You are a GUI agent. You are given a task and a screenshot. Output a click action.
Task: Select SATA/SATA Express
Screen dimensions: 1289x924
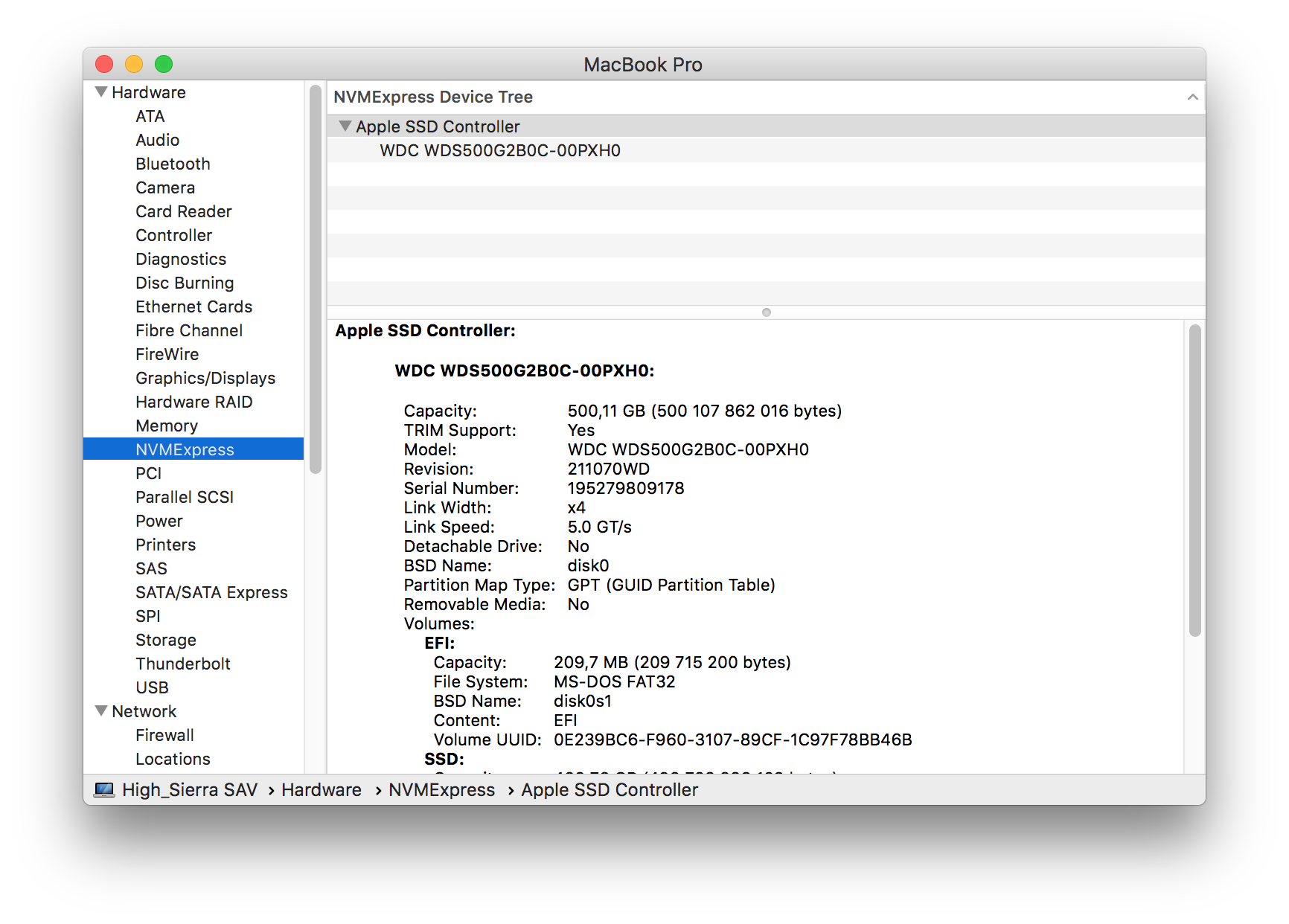212,592
